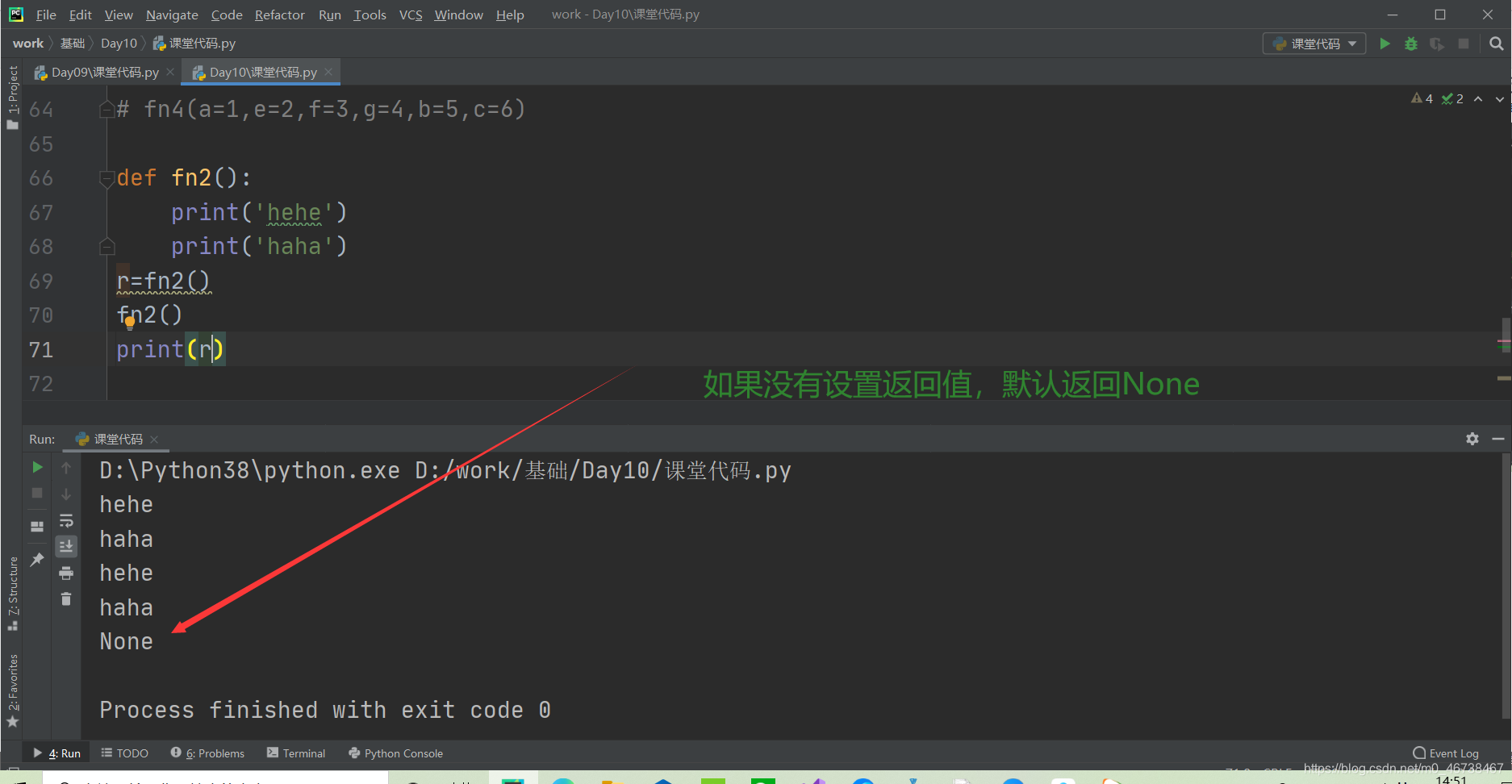Go to previous highlighted error arrow
Viewport: 1512px width, 784px height.
[x=1478, y=98]
